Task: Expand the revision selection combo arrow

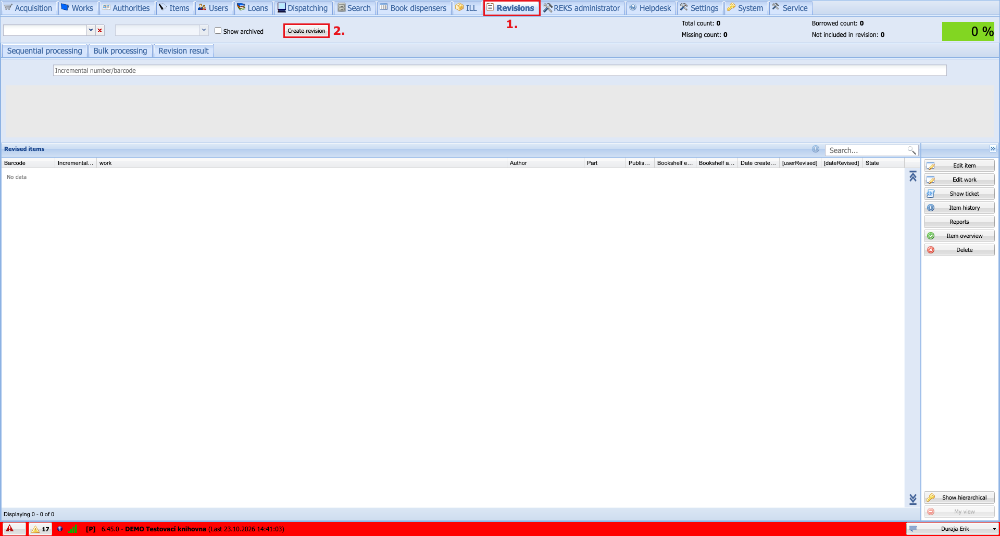Action: pos(91,31)
